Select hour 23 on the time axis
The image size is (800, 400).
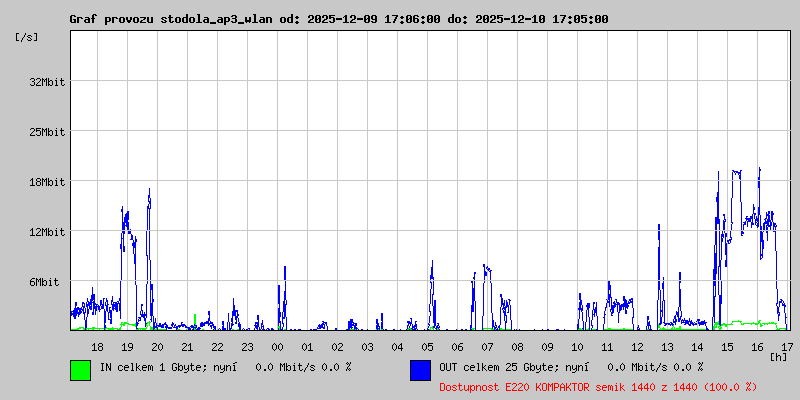[x=247, y=347]
